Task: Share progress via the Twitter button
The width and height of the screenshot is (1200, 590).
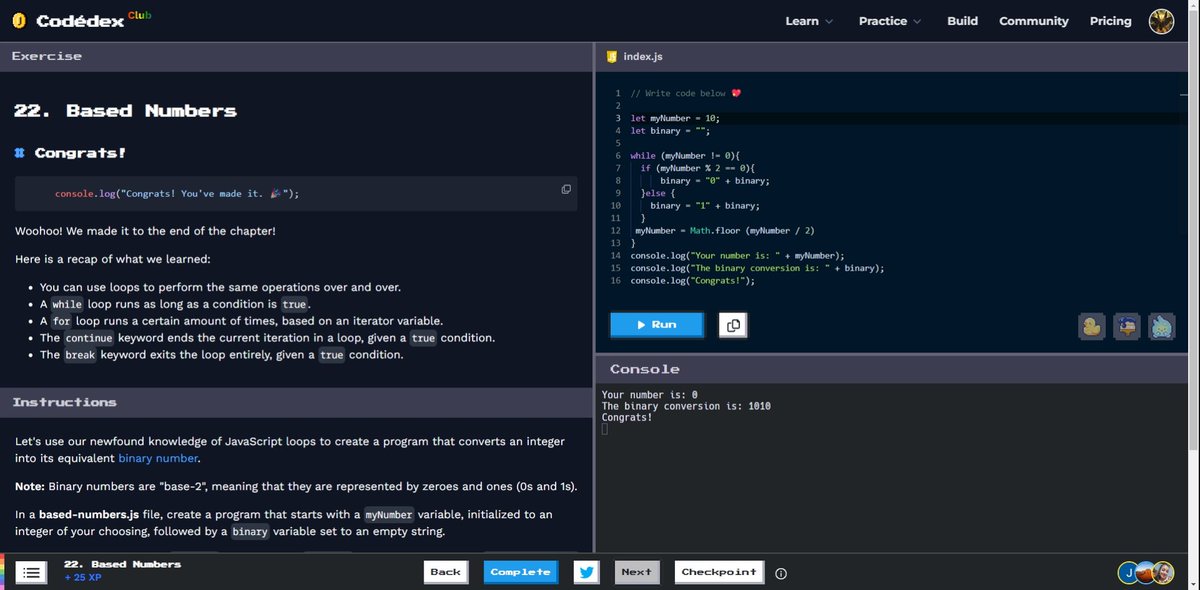Action: coord(587,572)
